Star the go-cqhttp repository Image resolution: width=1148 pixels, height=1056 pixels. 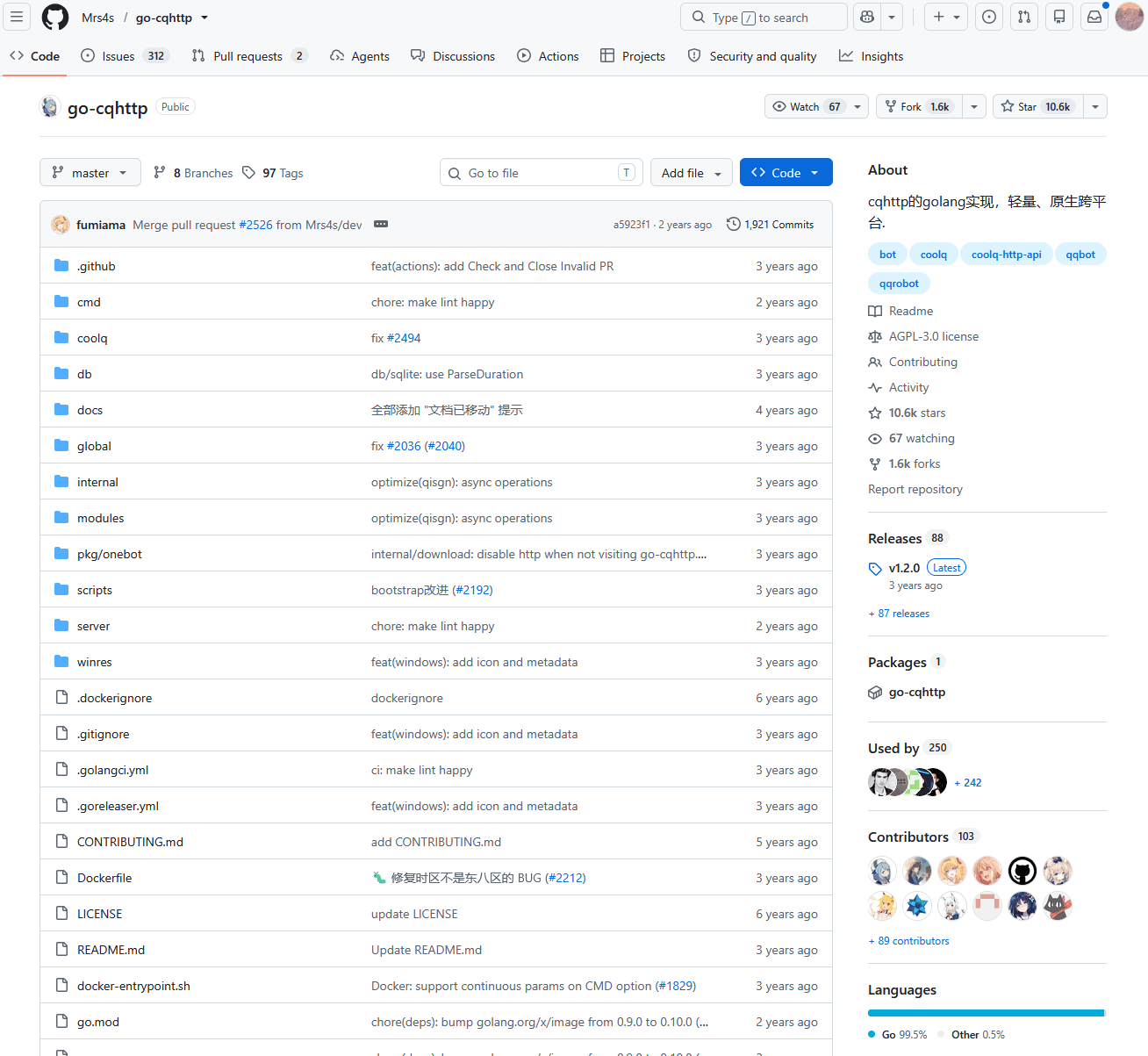point(1038,106)
